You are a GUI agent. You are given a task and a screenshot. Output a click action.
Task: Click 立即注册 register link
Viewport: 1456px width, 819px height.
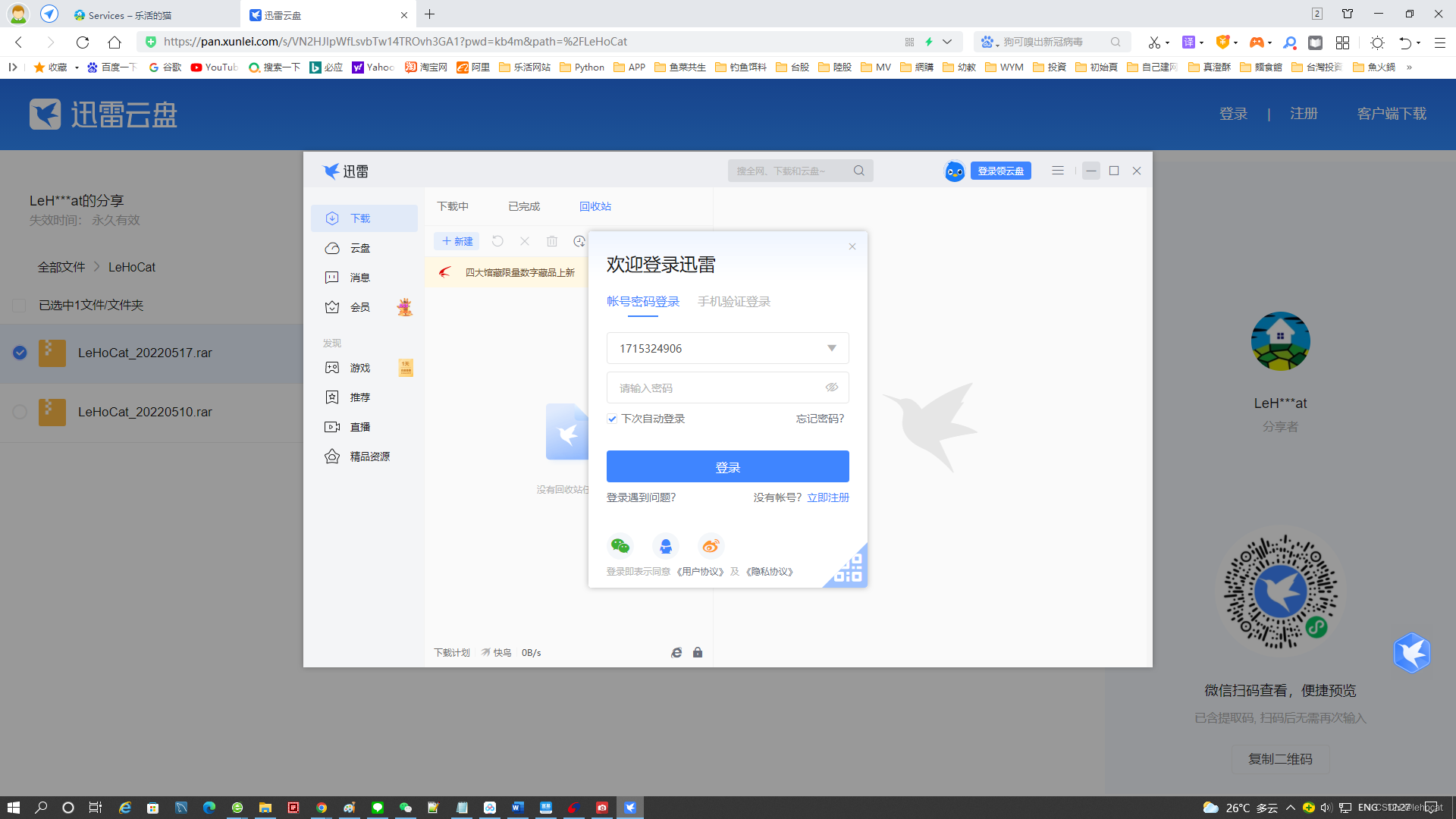coord(827,497)
